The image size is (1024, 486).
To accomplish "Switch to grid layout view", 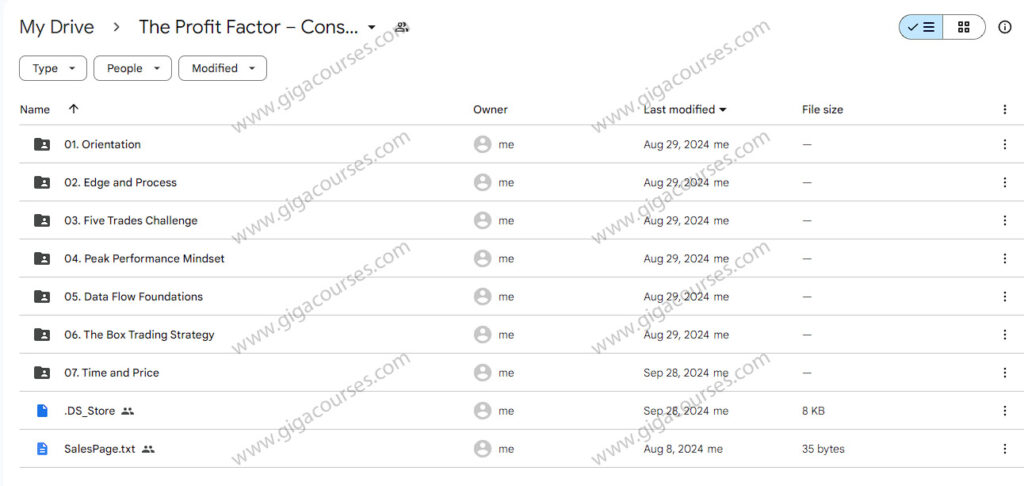I will [964, 27].
